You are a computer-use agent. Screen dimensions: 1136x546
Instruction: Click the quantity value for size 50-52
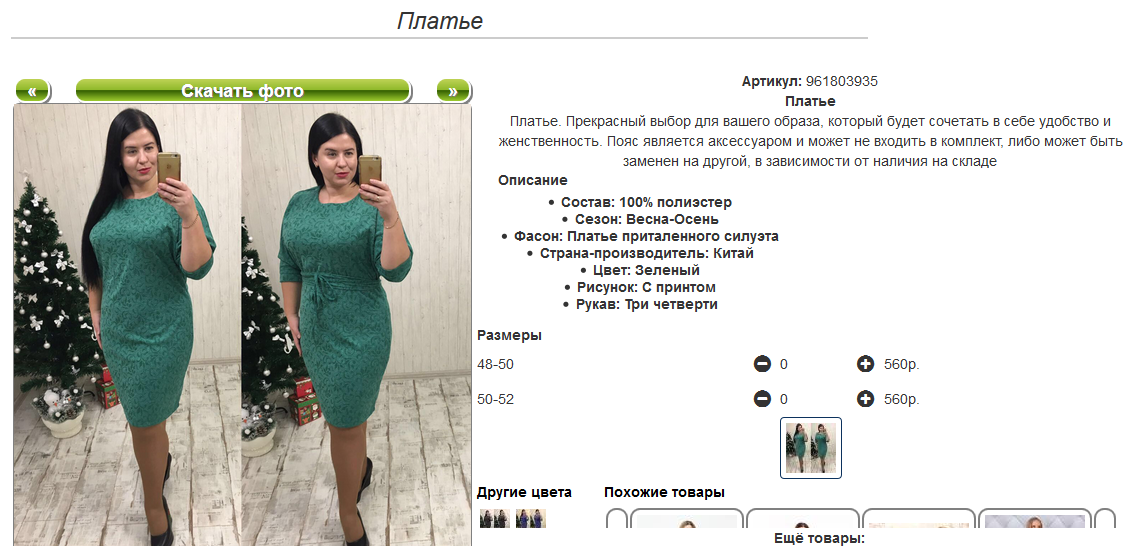(784, 399)
